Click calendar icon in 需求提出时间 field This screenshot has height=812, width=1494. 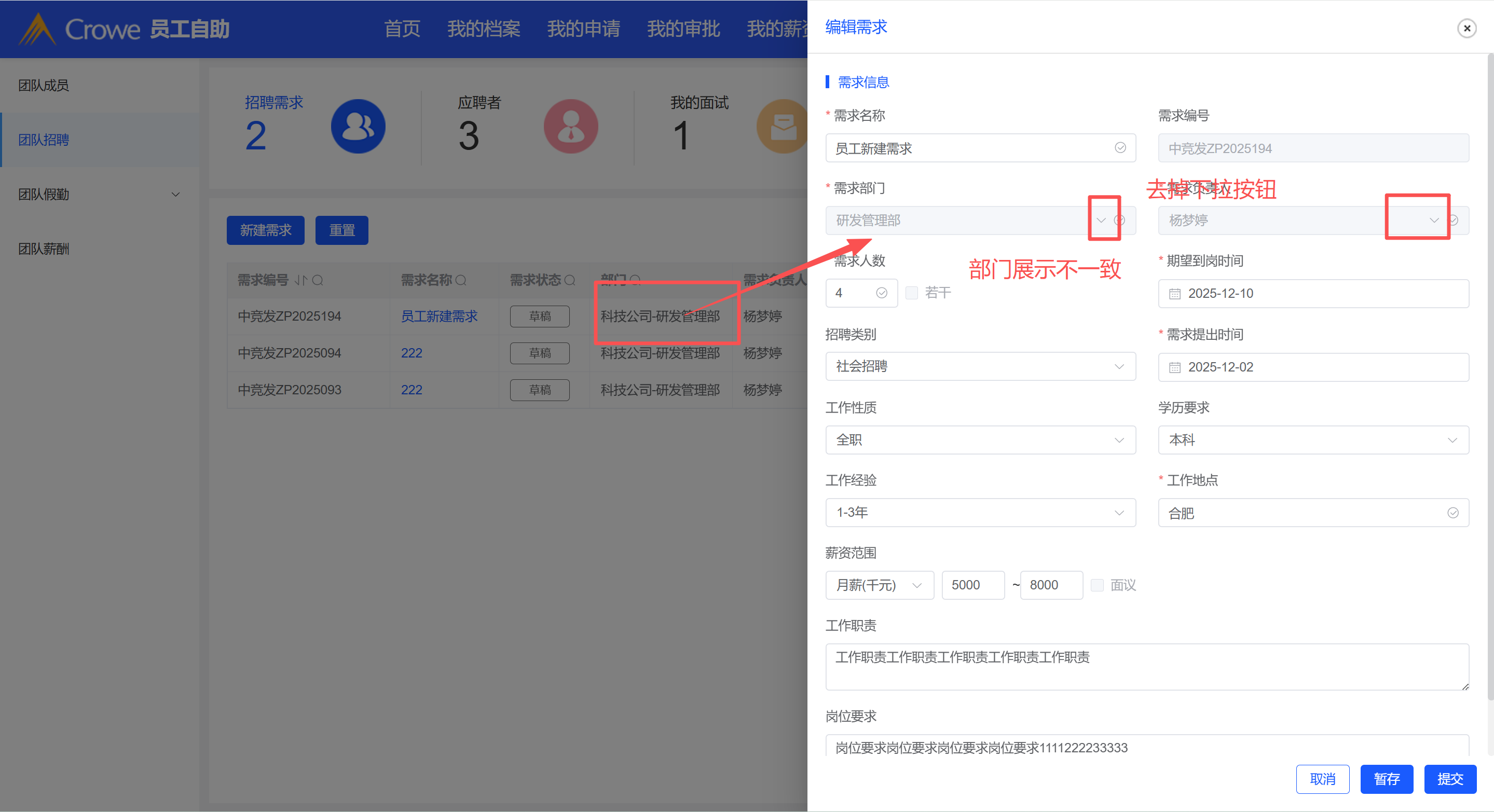[1174, 368]
